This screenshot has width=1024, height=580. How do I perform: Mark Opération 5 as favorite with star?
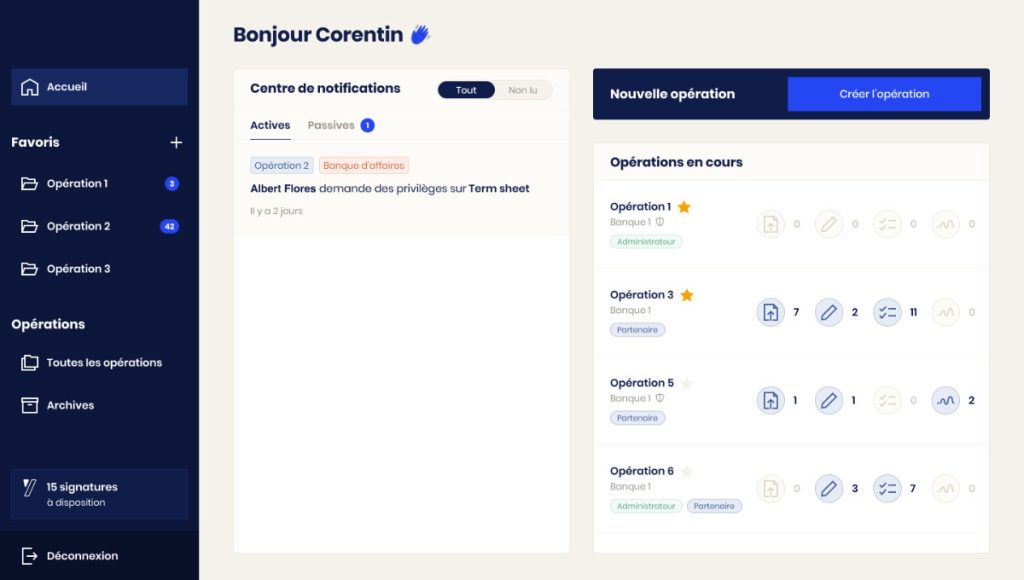tap(686, 383)
